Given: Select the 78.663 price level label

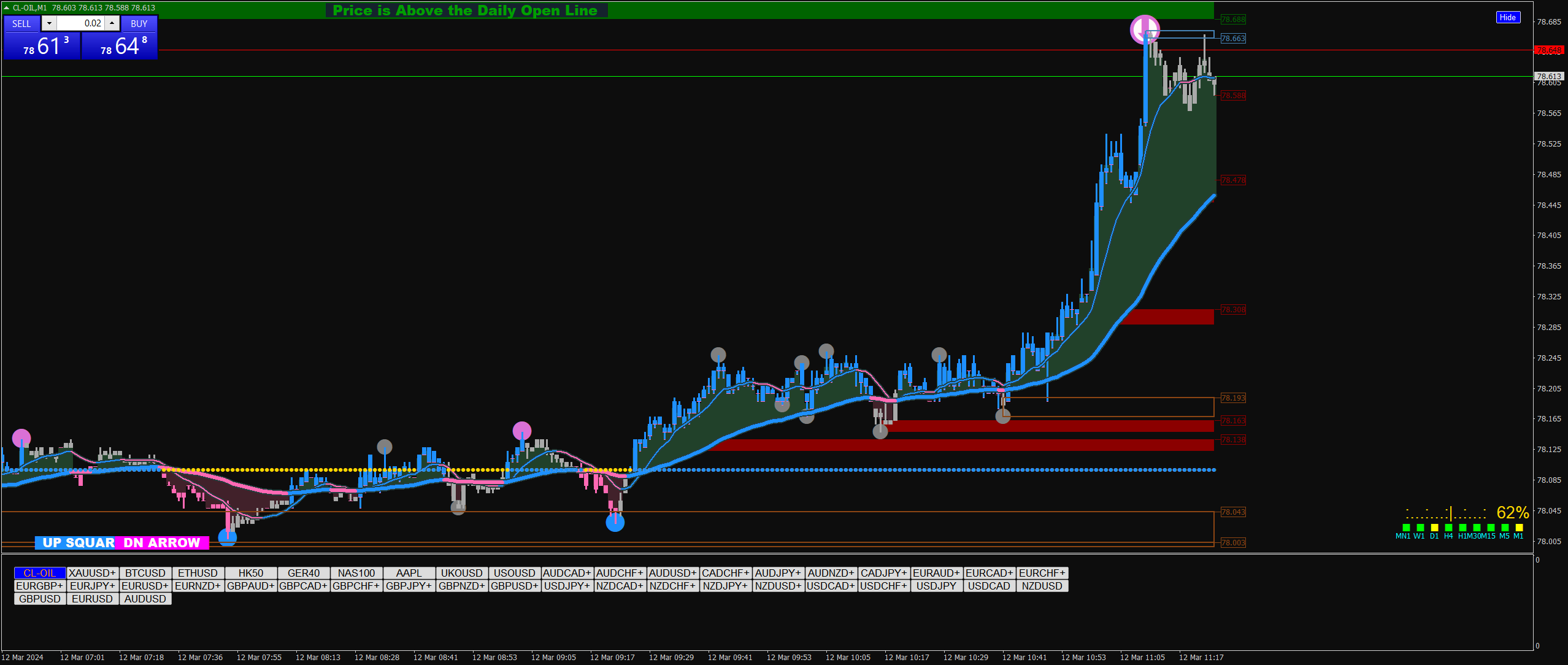Looking at the screenshot, I should coord(1233,39).
